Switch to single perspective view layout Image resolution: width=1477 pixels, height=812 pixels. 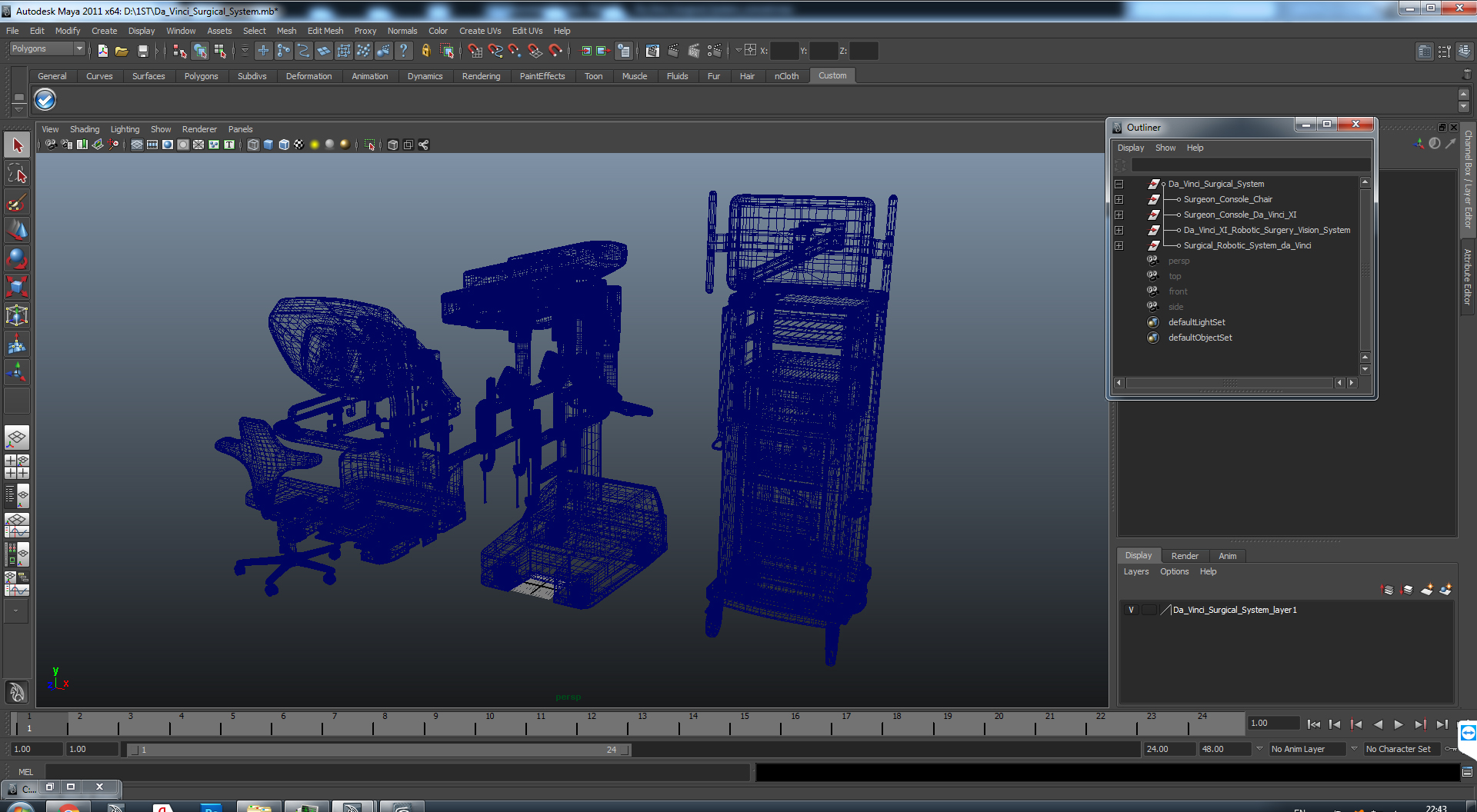[x=17, y=438]
